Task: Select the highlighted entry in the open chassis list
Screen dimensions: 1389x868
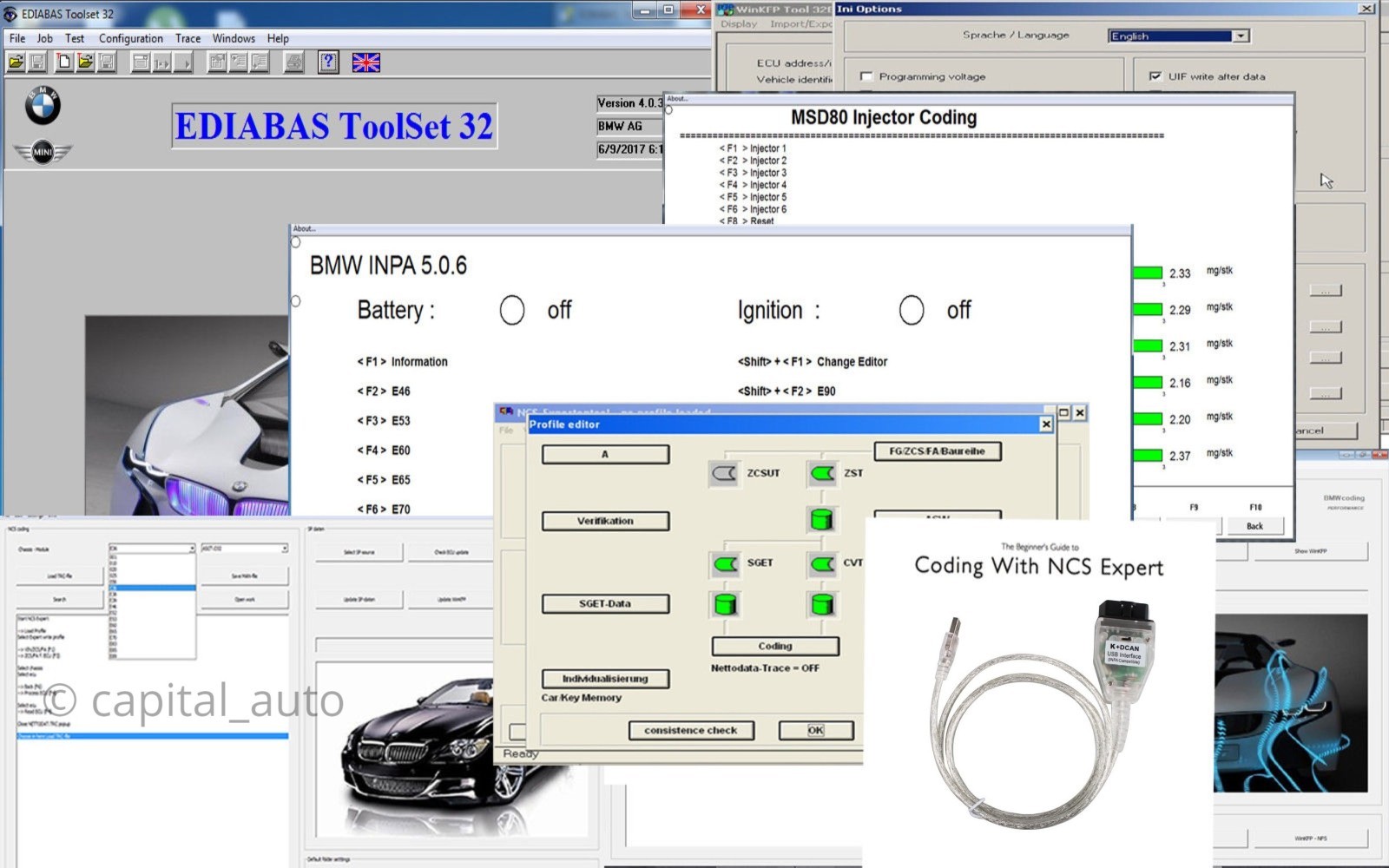Action: click(153, 589)
